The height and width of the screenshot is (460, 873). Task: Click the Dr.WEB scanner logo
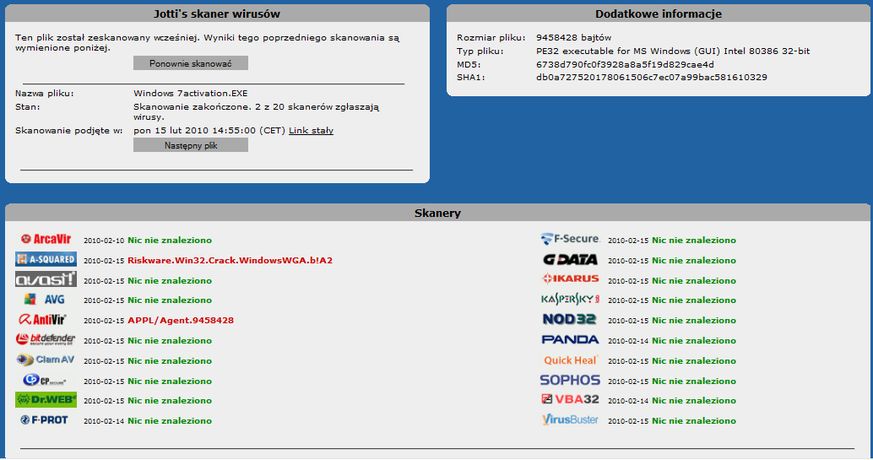click(x=46, y=400)
